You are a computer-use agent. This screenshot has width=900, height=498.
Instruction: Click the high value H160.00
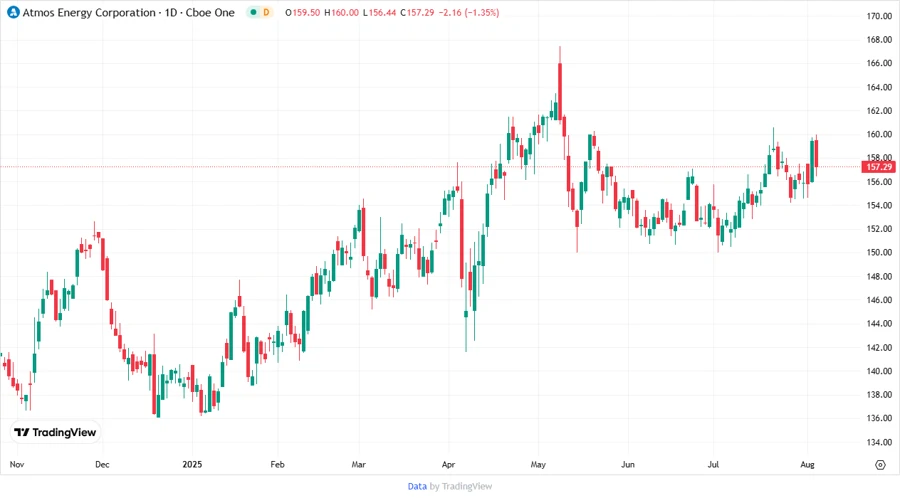(342, 12)
